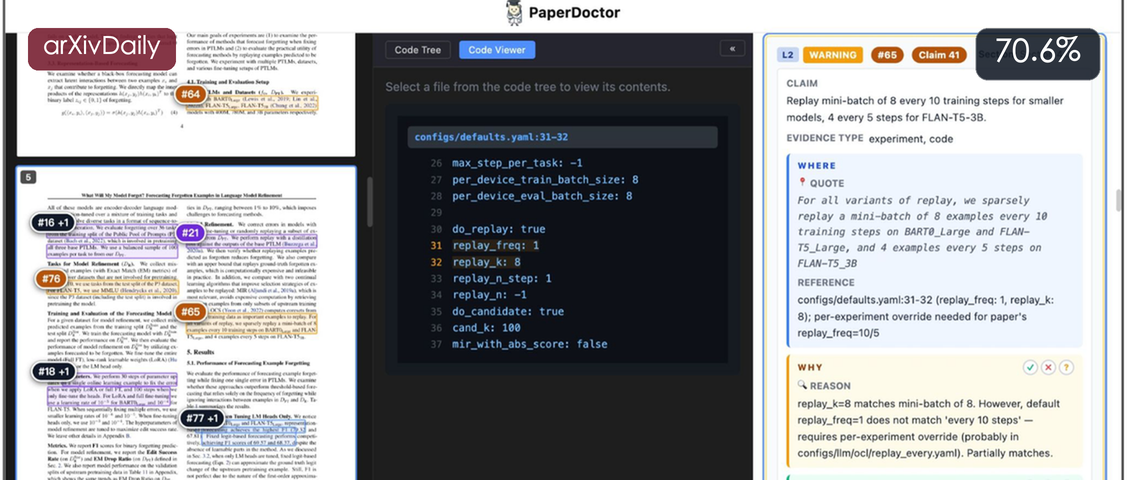Click the #65 badge in claim panel
1128x480 pixels.
click(888, 55)
